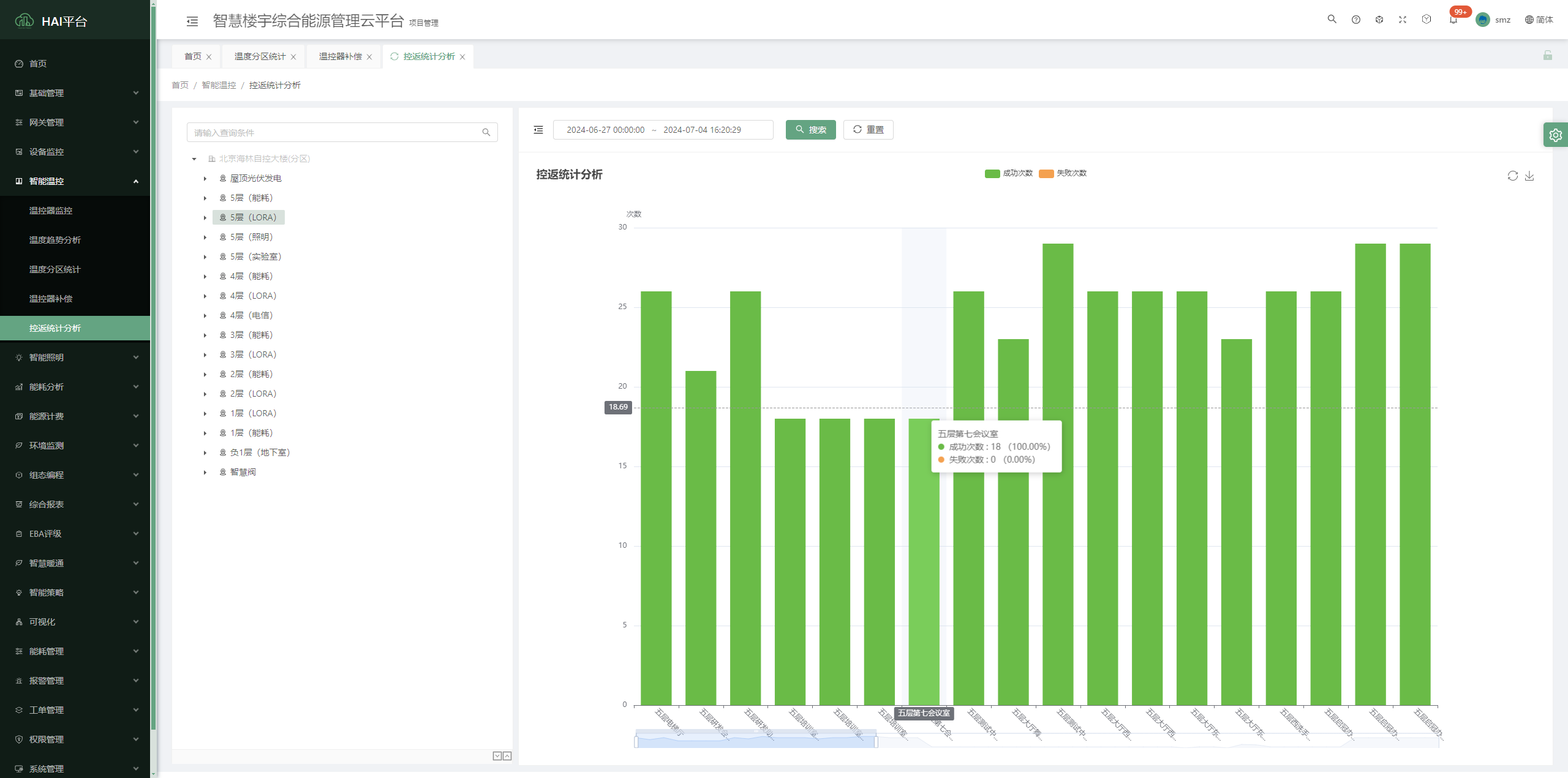This screenshot has height=778, width=1568.
Task: Collapse the 北京海林自控大楼 tree root
Action: [194, 159]
